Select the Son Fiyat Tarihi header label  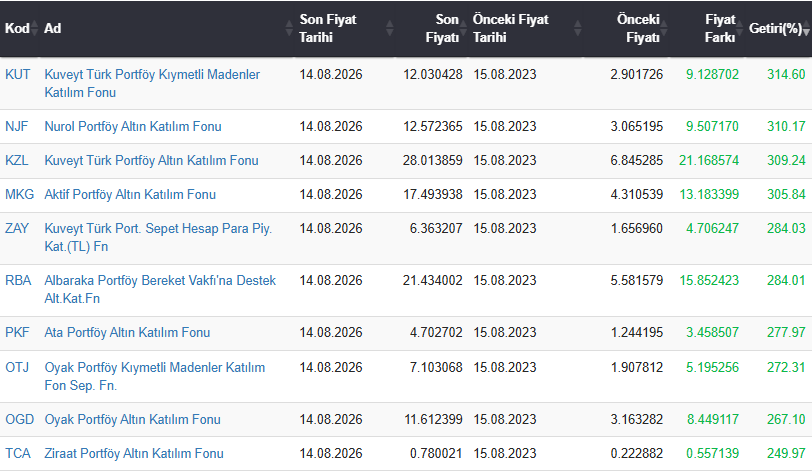tap(328, 28)
